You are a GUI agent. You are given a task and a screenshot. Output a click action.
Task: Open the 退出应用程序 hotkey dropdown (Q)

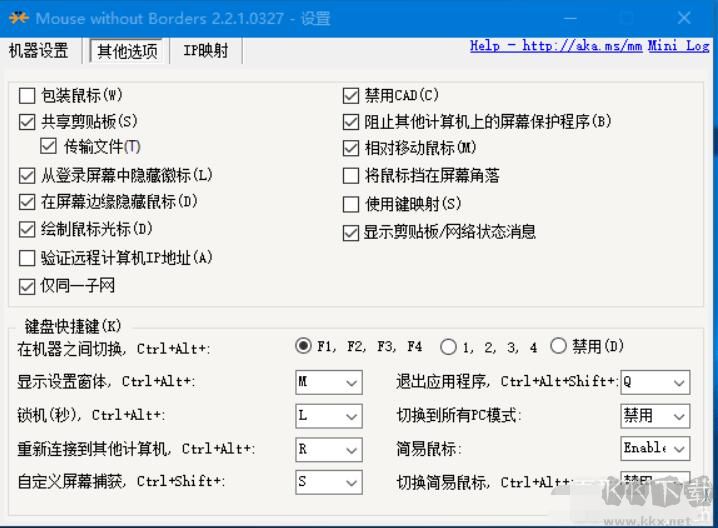coord(655,382)
